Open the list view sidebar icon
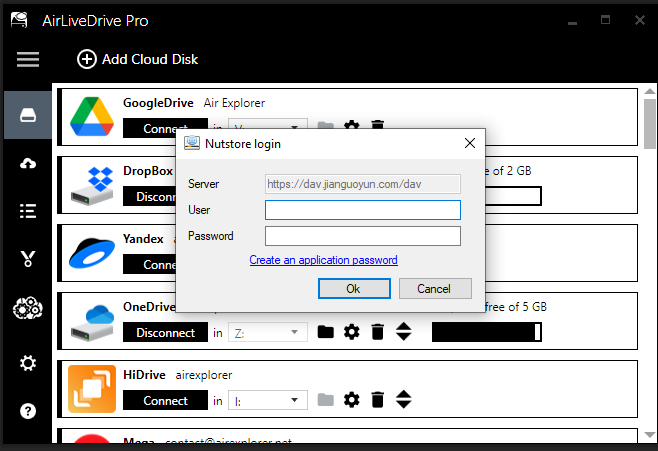The width and height of the screenshot is (658, 451). point(28,211)
